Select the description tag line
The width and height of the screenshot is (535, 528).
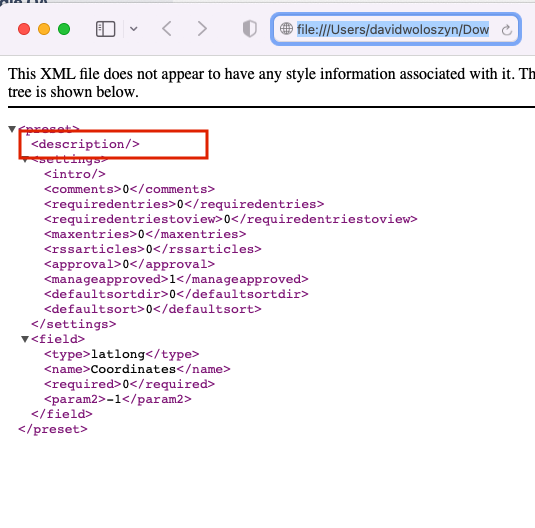tap(85, 144)
